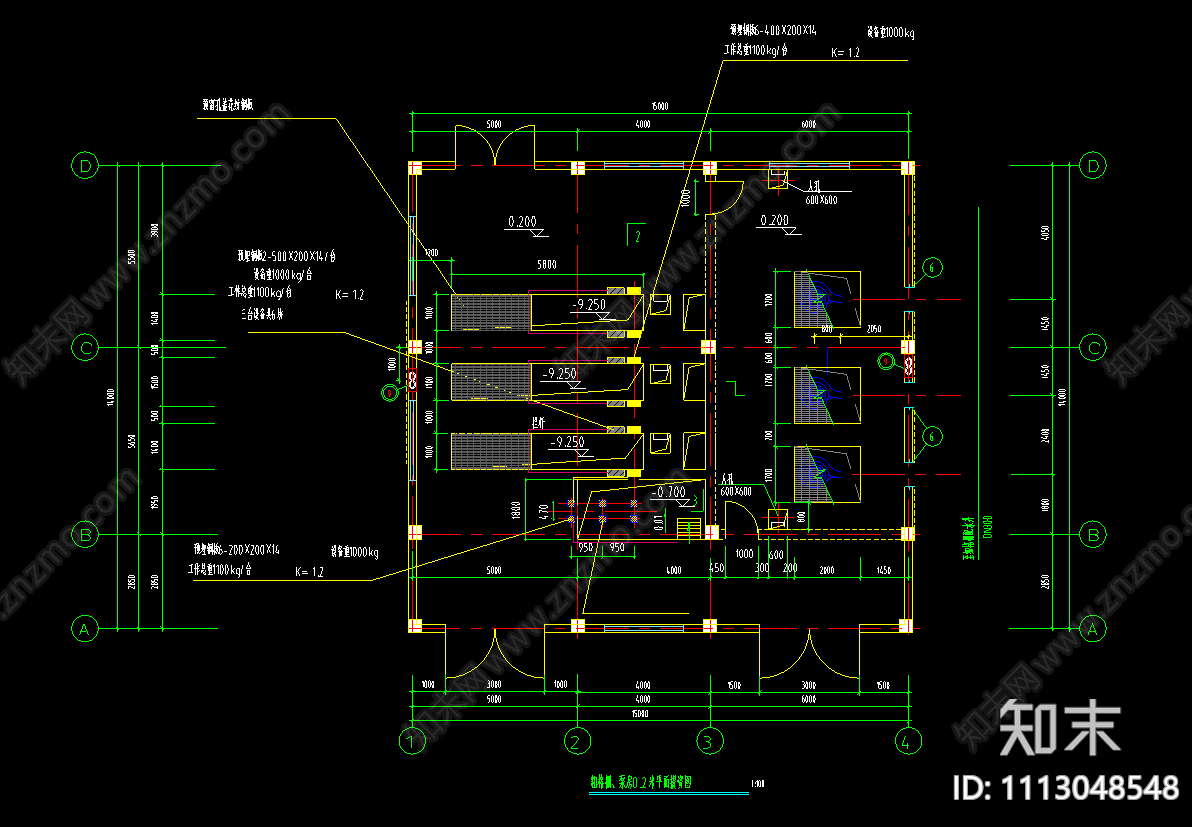The height and width of the screenshot is (827, 1192).
Task: Select bottom grid axis bubble 4
Action: pos(906,741)
